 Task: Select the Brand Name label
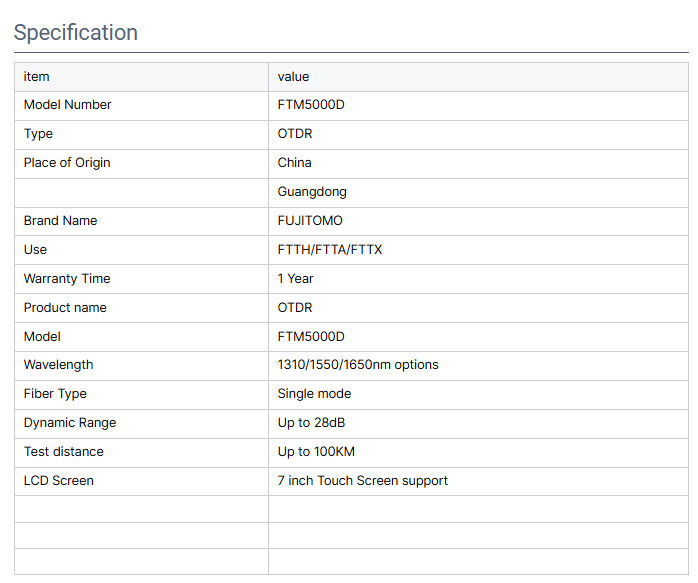click(x=60, y=221)
